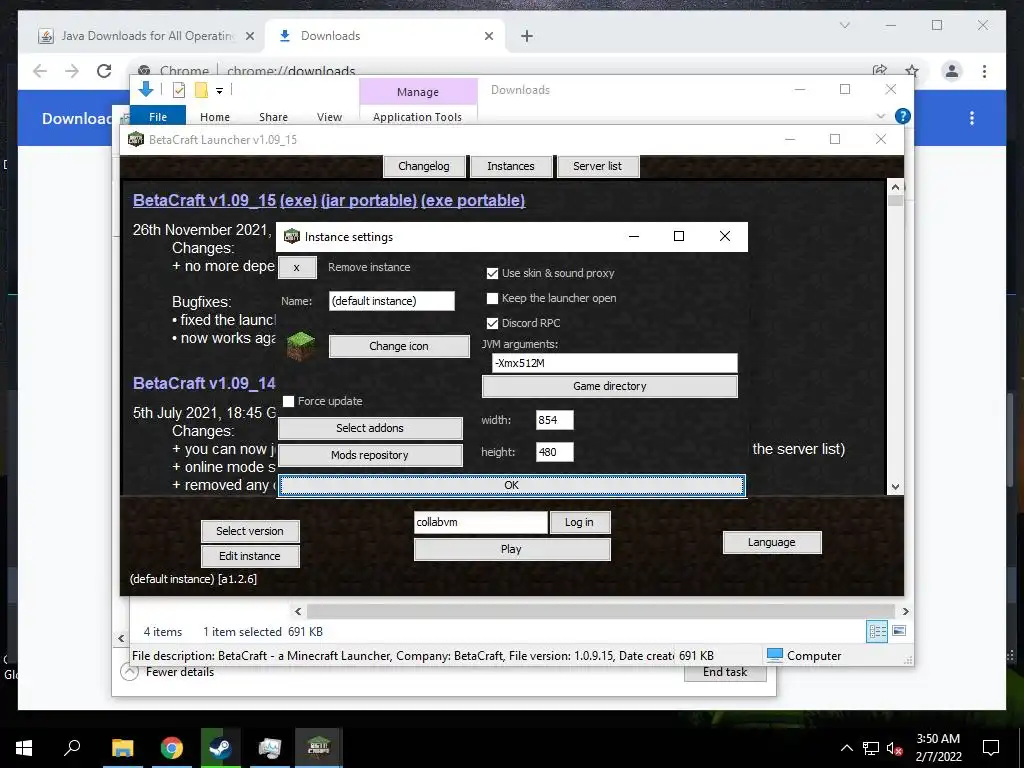Viewport: 1024px width, 768px height.
Task: Click the grass block instance icon
Action: pyautogui.click(x=300, y=346)
